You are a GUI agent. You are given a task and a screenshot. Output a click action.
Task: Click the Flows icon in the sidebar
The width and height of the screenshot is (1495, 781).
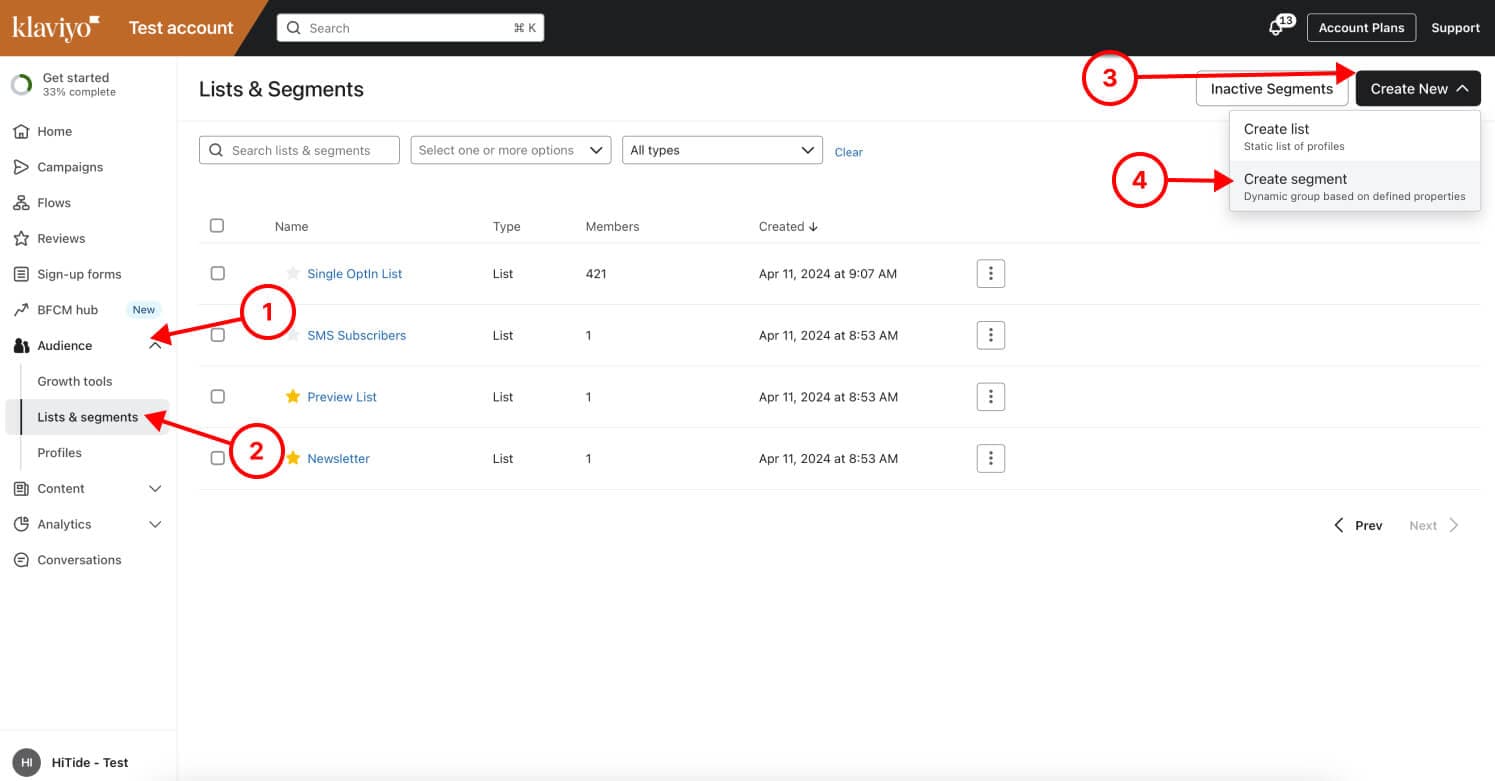[21, 203]
